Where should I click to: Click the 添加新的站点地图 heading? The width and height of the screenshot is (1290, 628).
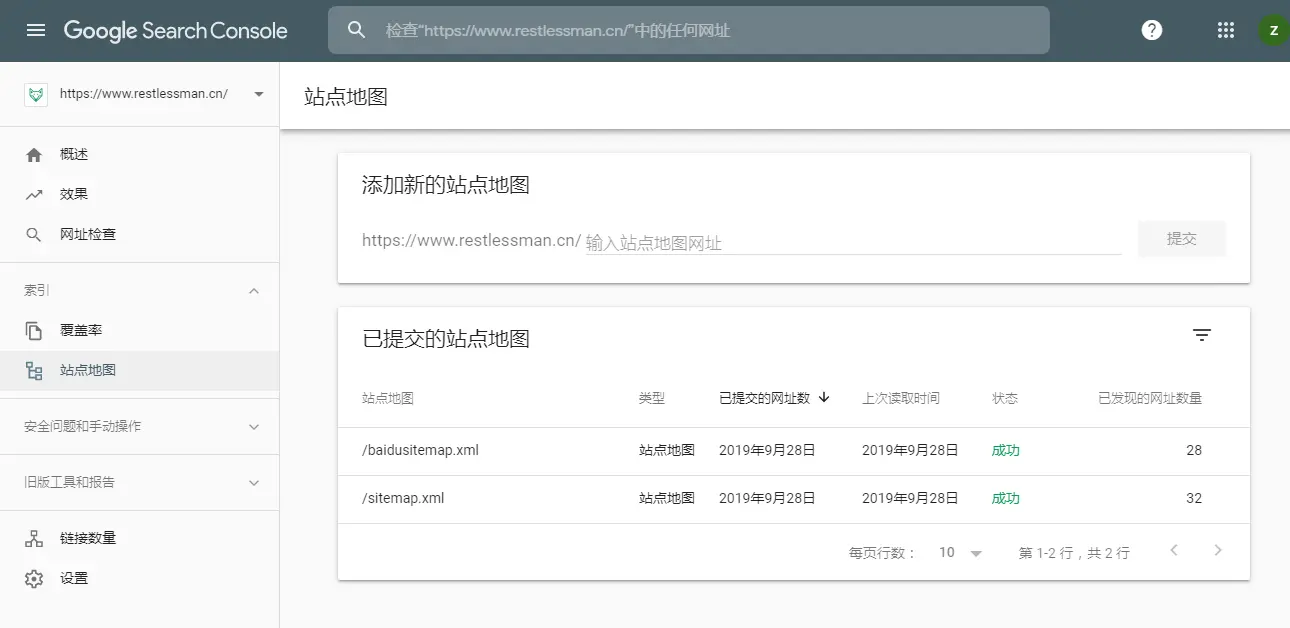click(x=446, y=185)
